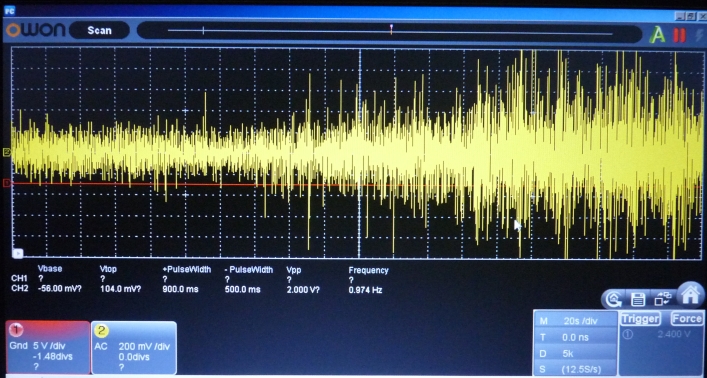Viewport: 707px width, 378px height.
Task: Pause acquisition with red Run/Stop icon
Action: [679, 35]
